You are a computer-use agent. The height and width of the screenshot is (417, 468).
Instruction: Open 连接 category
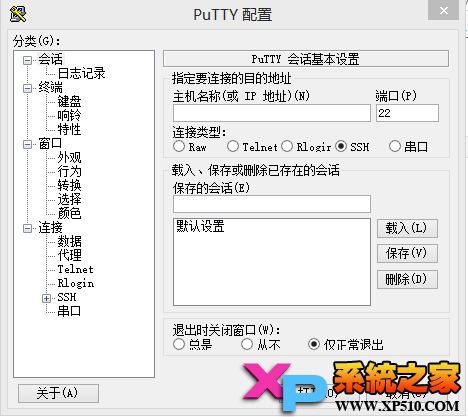[x=50, y=227]
